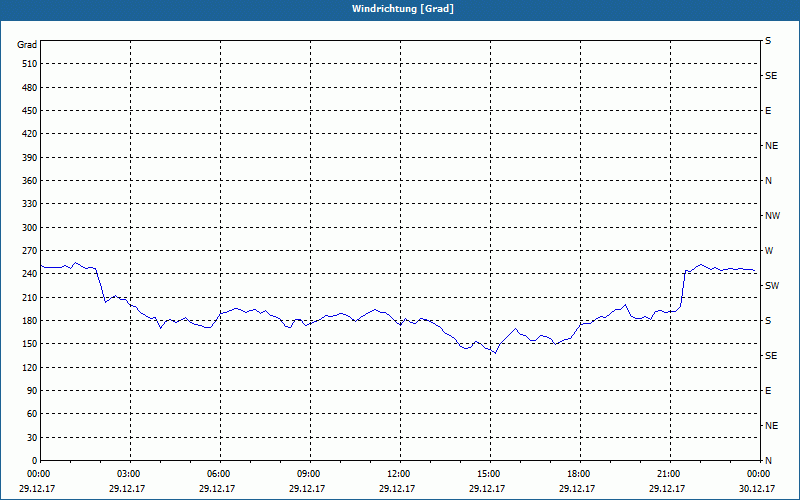Click compass label 'N' level with 0
This screenshot has width=800, height=500.
(x=768, y=461)
